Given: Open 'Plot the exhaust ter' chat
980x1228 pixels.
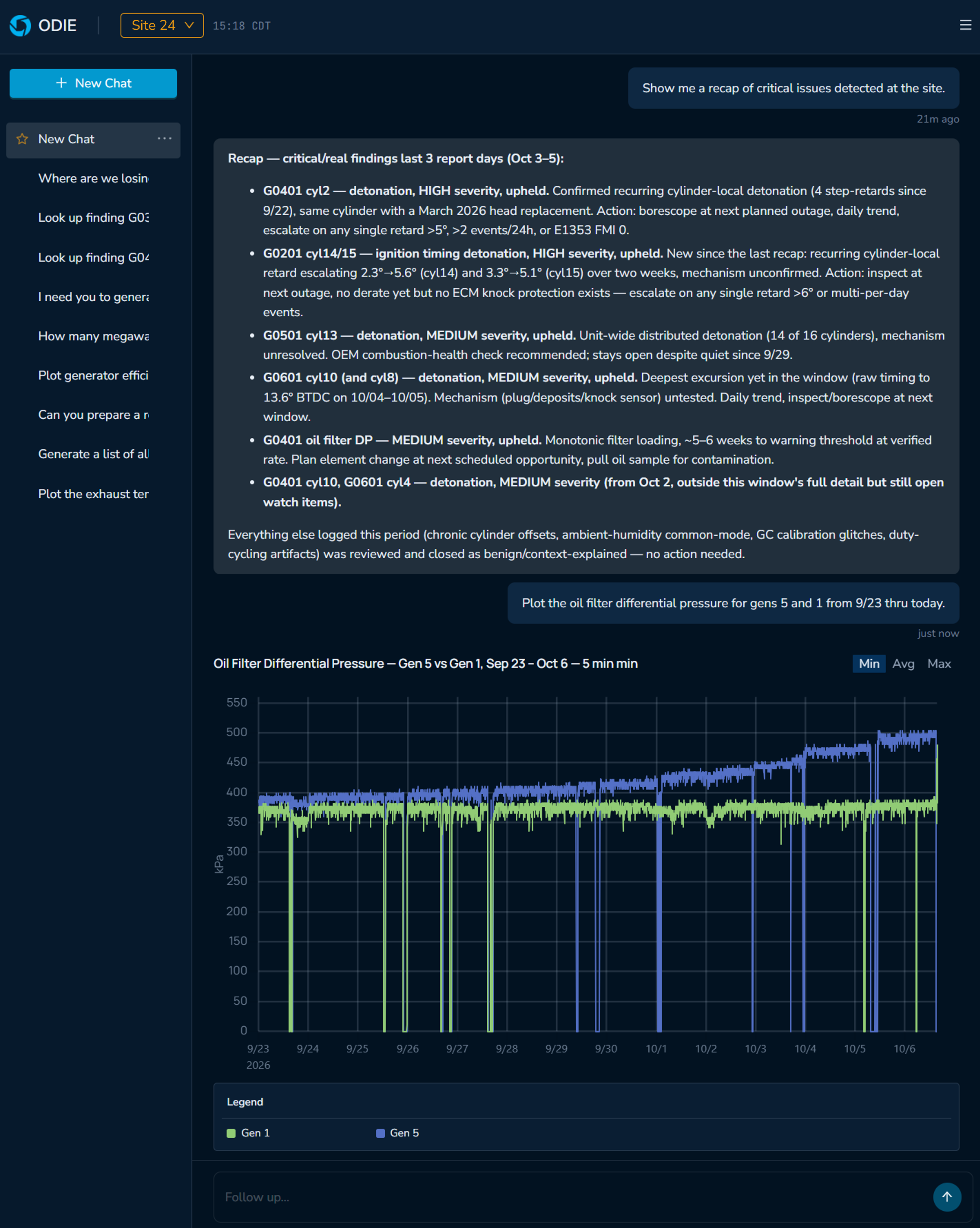Looking at the screenshot, I should 93,494.
